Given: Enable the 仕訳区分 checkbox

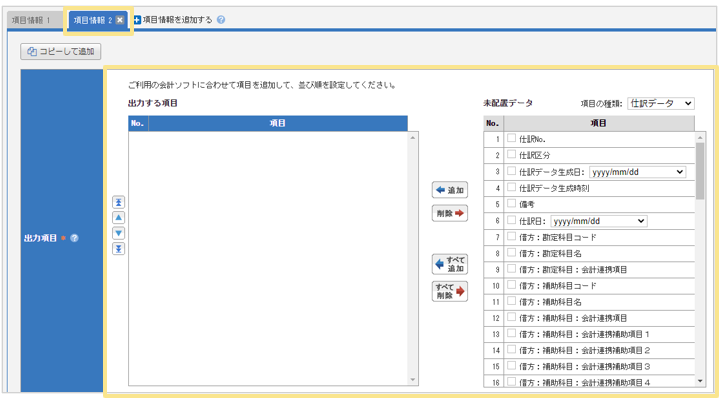Looking at the screenshot, I should [512, 155].
